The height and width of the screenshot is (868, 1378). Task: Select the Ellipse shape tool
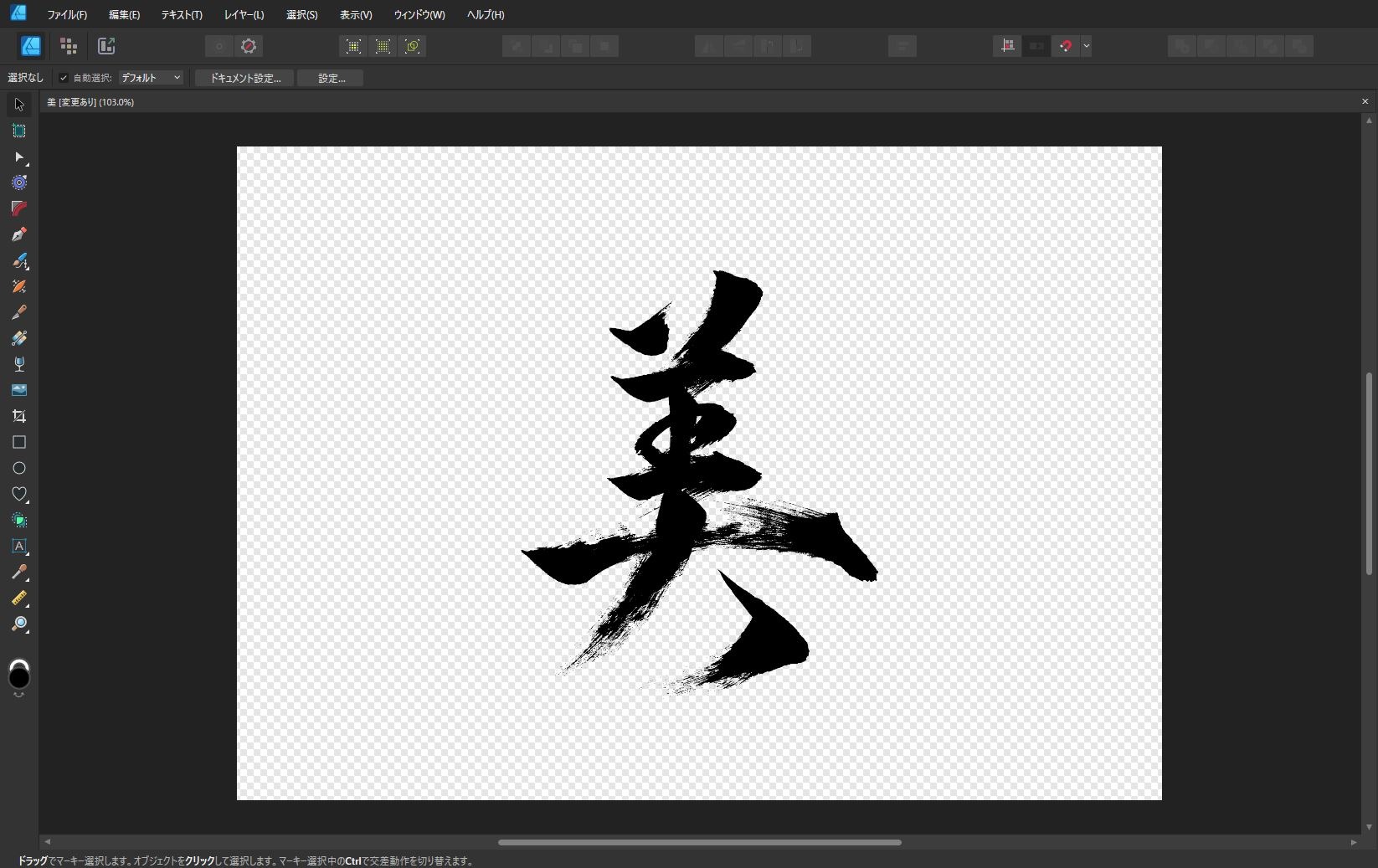(x=18, y=468)
